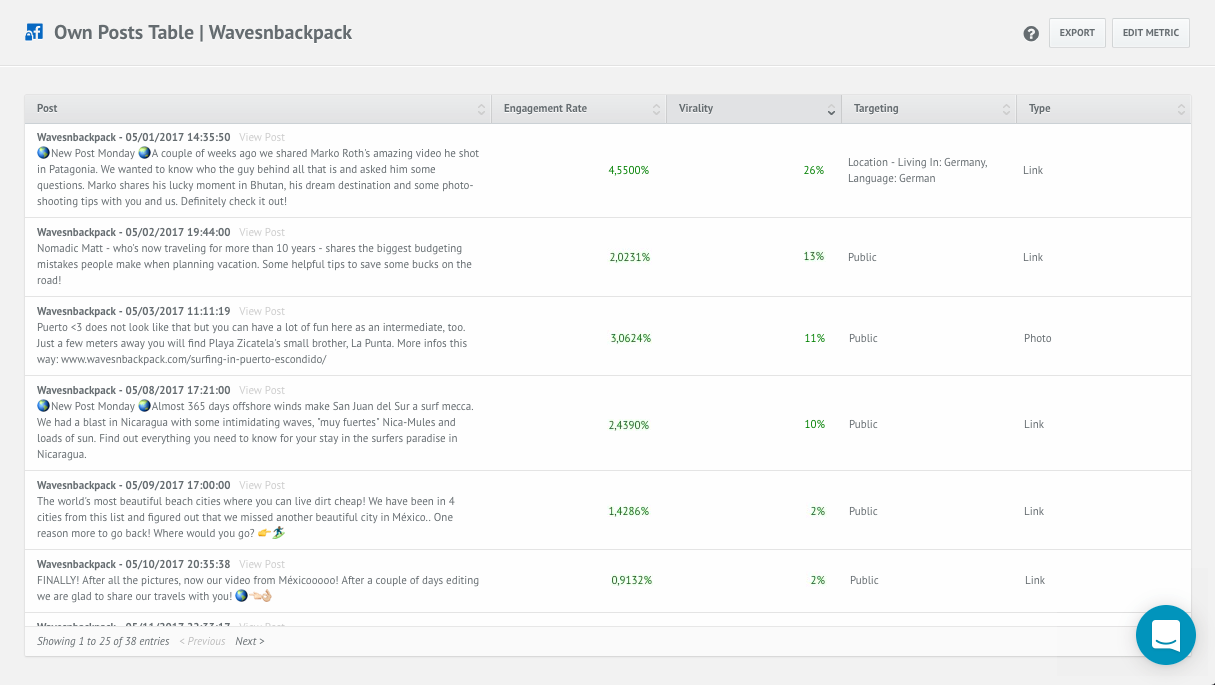Click the Previous page link

[203, 641]
